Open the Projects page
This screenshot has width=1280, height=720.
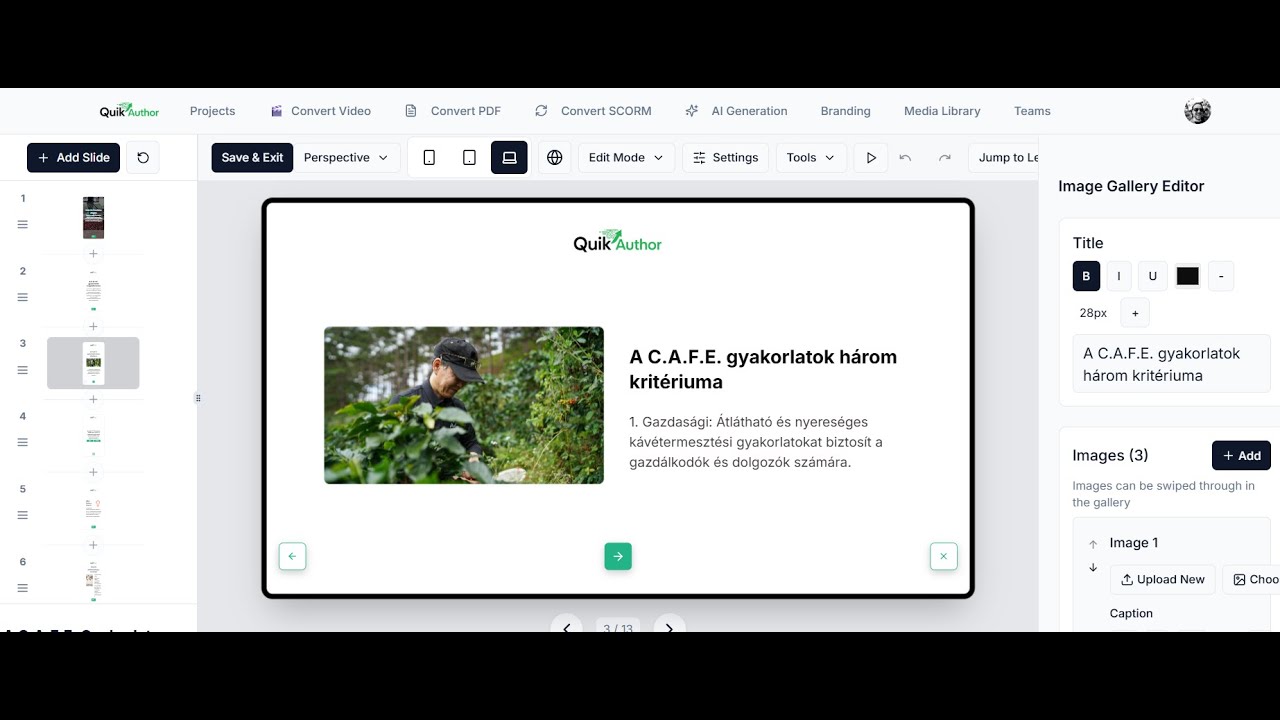click(212, 111)
